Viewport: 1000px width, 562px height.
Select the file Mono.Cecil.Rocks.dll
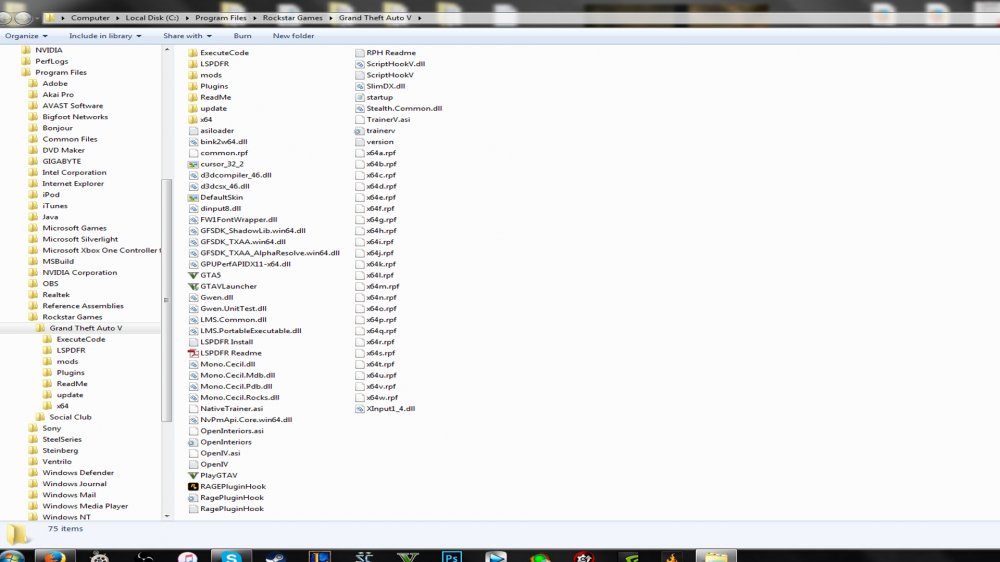coord(240,397)
